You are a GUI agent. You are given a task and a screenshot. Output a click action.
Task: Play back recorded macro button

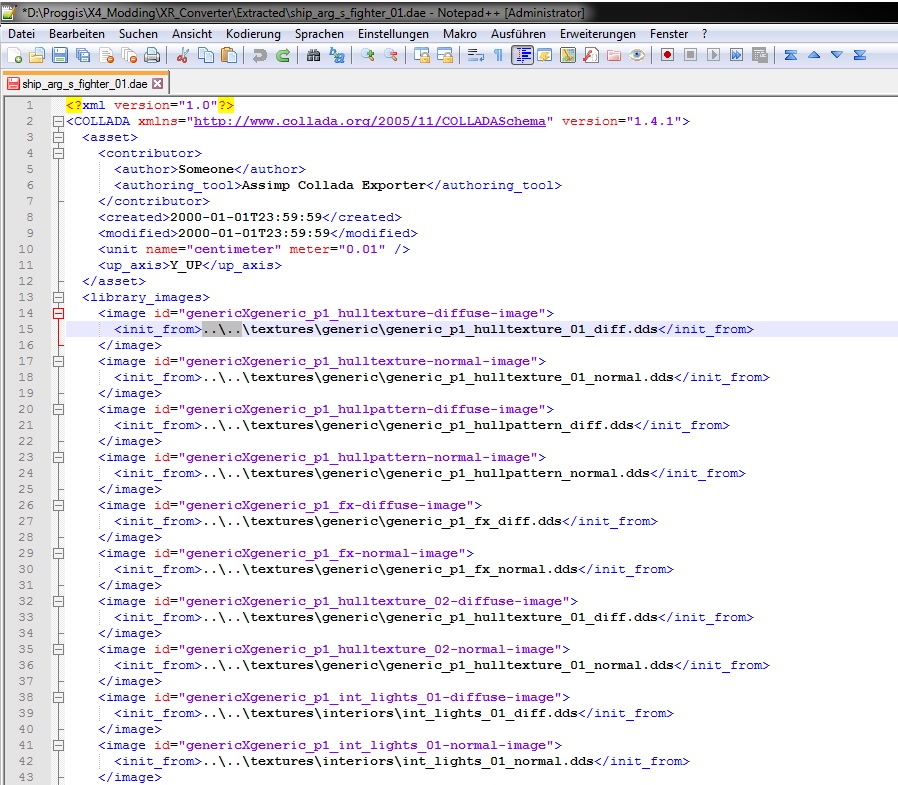point(714,56)
